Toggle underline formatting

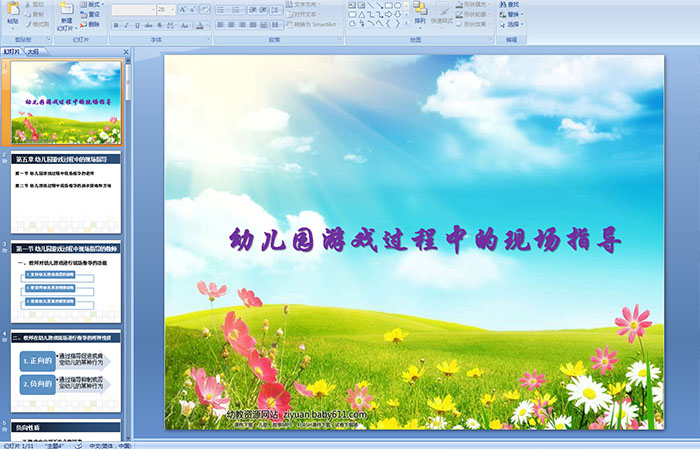click(x=137, y=25)
